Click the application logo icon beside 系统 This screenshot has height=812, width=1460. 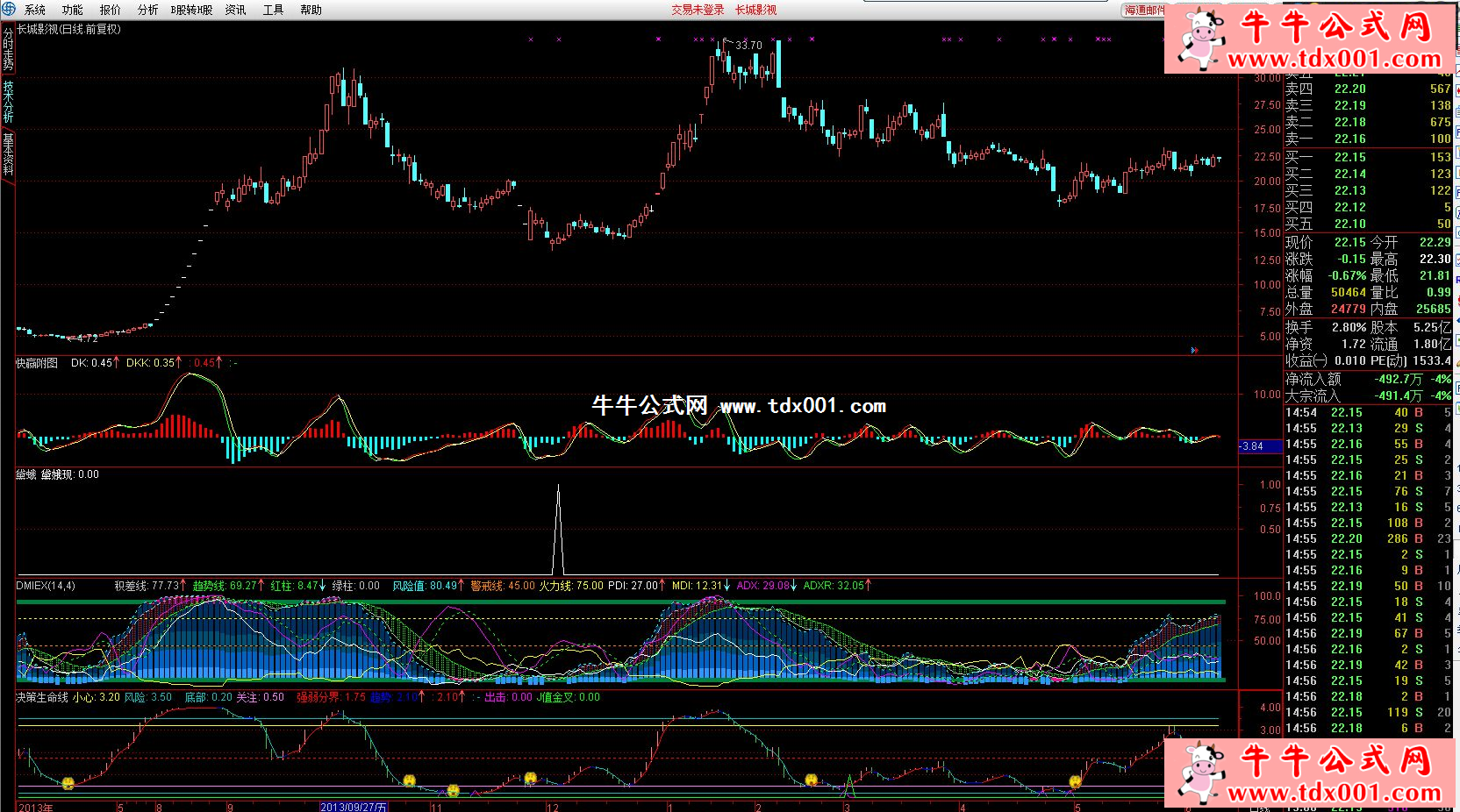pyautogui.click(x=9, y=9)
